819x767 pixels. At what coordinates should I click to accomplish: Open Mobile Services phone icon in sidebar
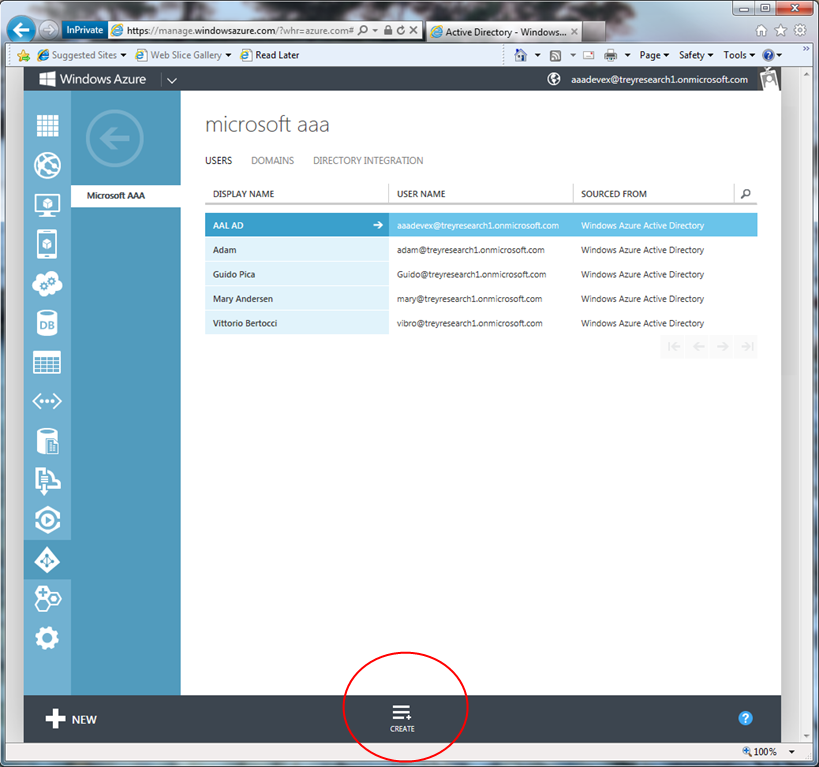point(47,244)
